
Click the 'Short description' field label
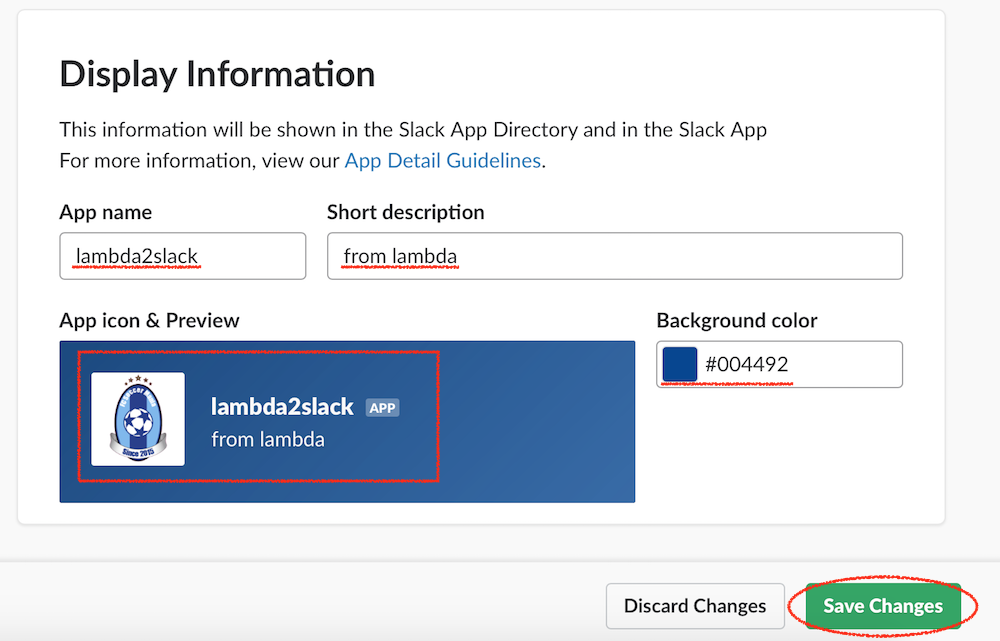(405, 212)
